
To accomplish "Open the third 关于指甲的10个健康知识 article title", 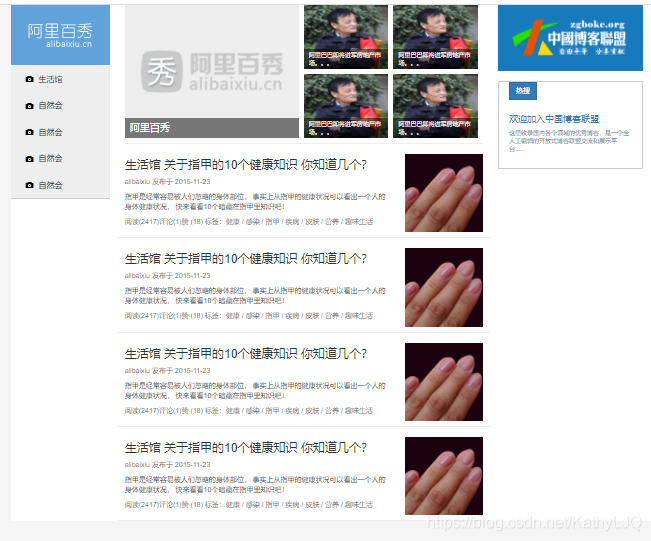I will click(246, 354).
